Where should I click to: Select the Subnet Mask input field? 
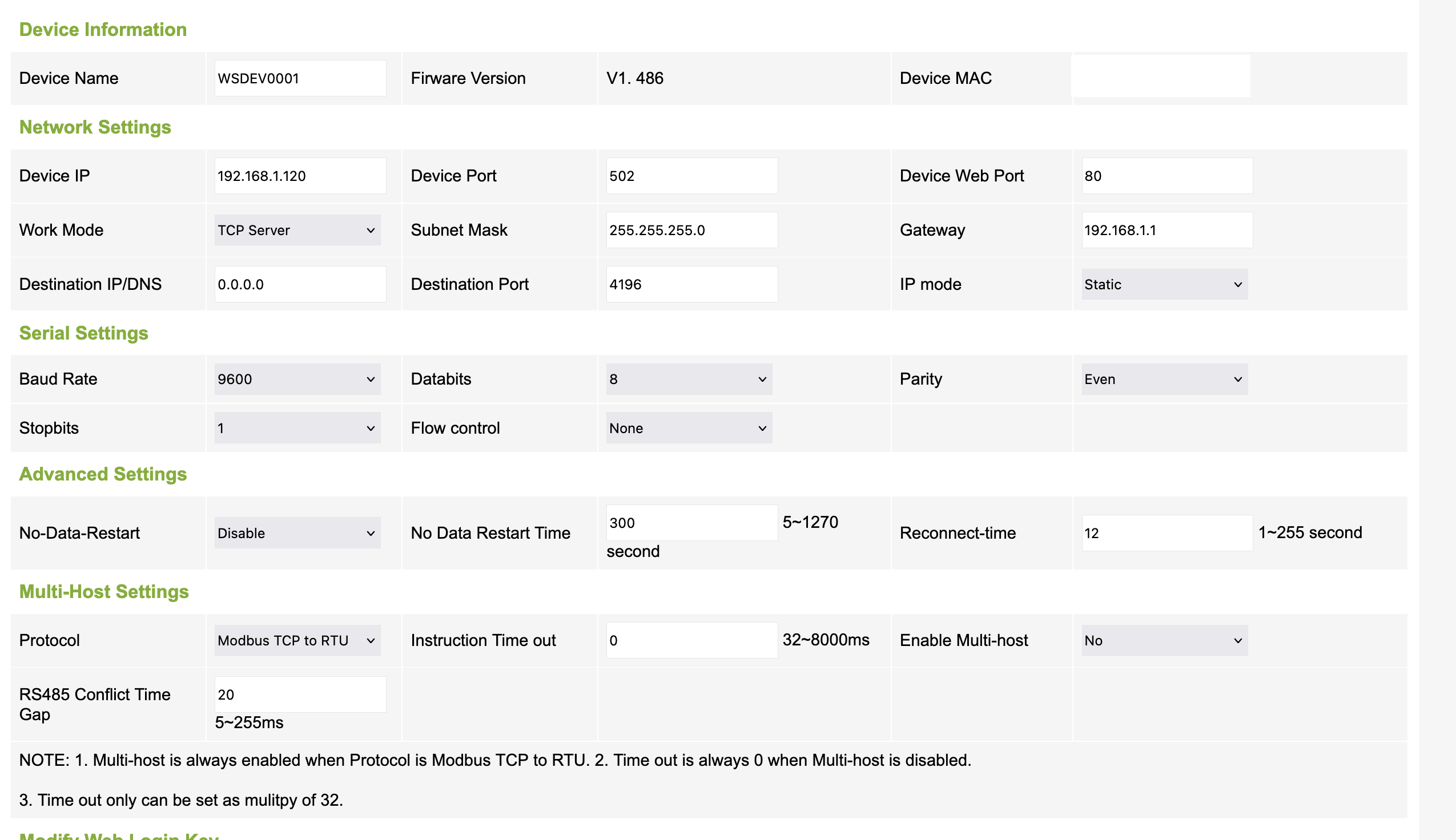click(x=691, y=230)
